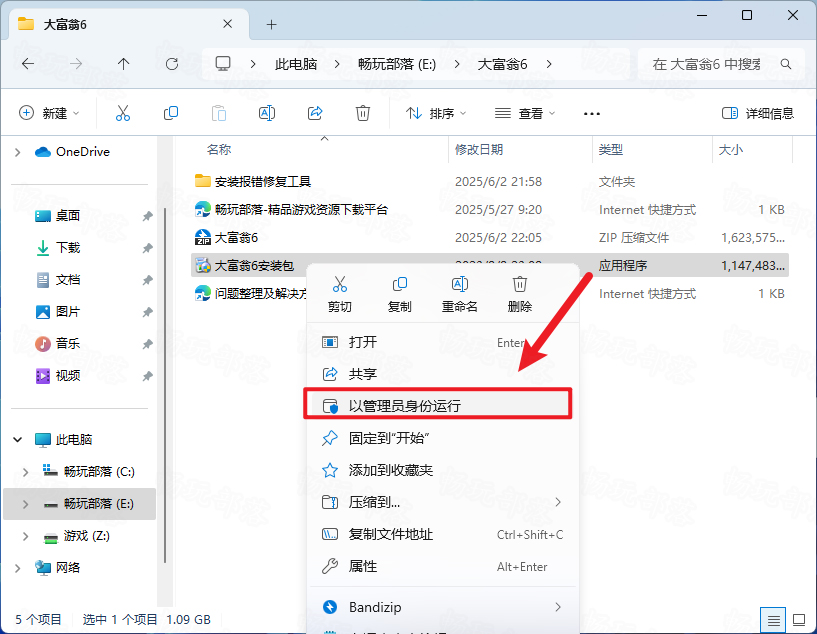Image resolution: width=817 pixels, height=634 pixels.
Task: Switch to details list view in status bar
Action: tap(773, 620)
